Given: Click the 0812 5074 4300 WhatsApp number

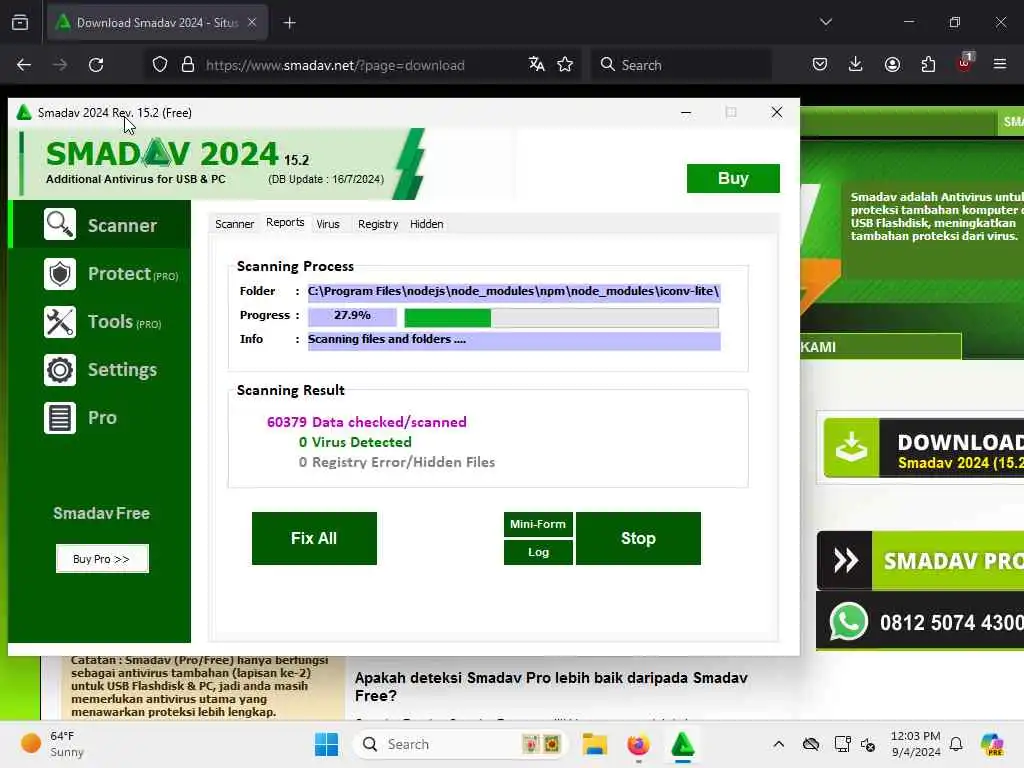Looking at the screenshot, I should click(952, 622).
